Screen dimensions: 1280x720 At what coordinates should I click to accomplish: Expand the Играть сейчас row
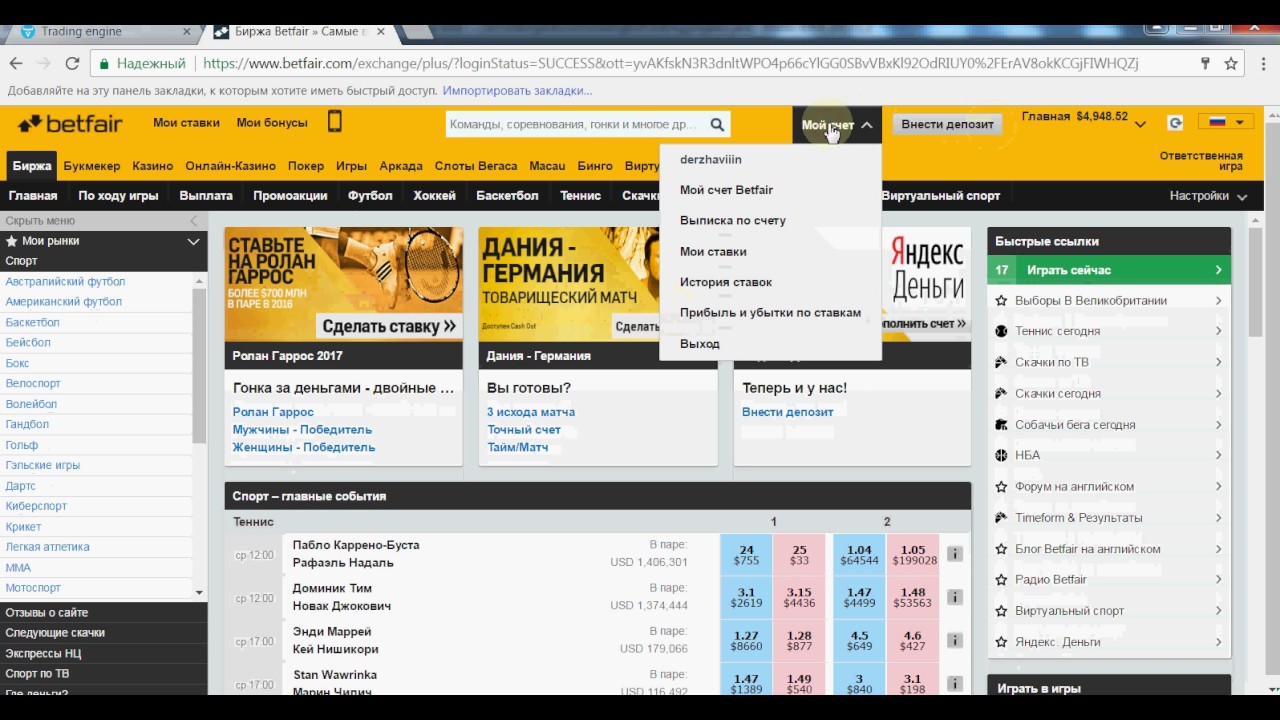click(1109, 270)
